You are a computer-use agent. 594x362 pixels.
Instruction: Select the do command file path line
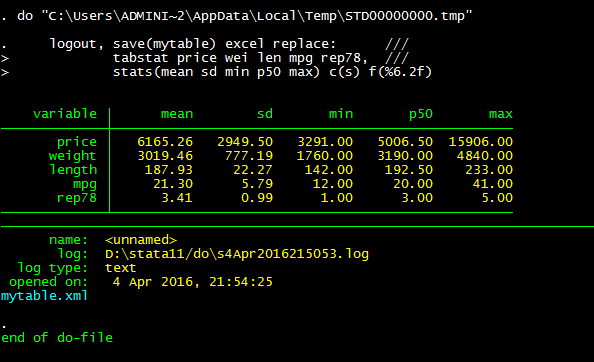pos(237,16)
